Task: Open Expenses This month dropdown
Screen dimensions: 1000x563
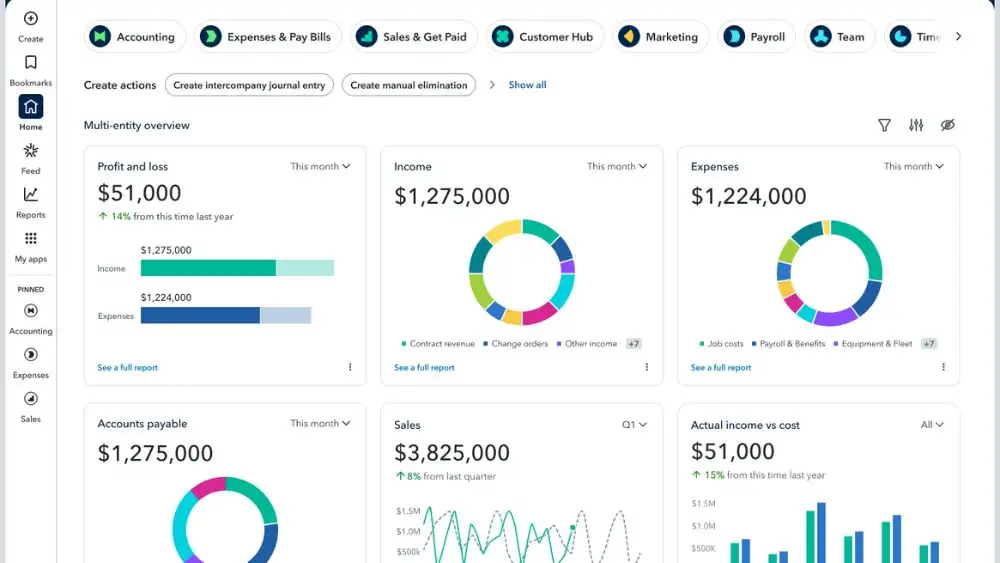Action: coord(913,166)
